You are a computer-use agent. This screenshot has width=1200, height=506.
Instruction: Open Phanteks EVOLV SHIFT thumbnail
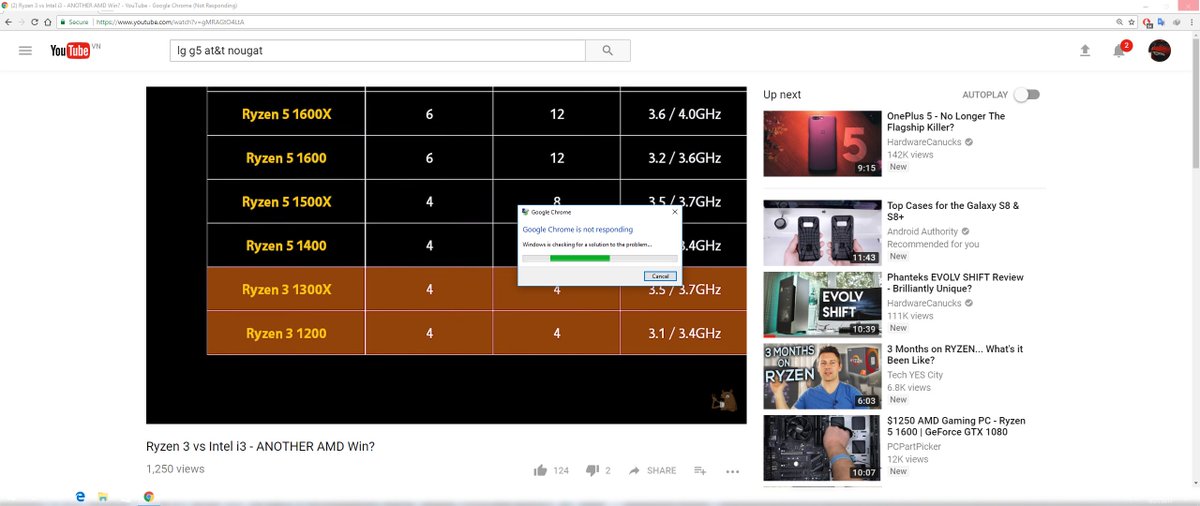pyautogui.click(x=822, y=304)
